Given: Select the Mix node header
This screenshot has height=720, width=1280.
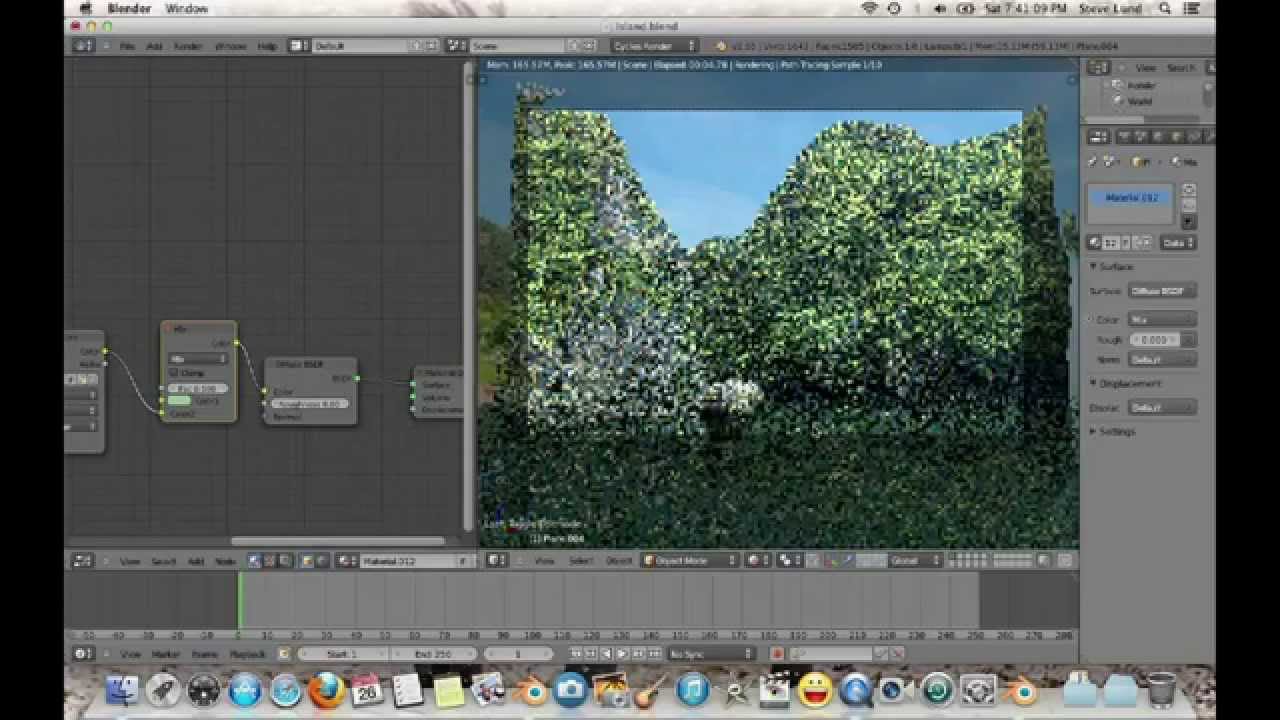Looking at the screenshot, I should click(x=199, y=328).
